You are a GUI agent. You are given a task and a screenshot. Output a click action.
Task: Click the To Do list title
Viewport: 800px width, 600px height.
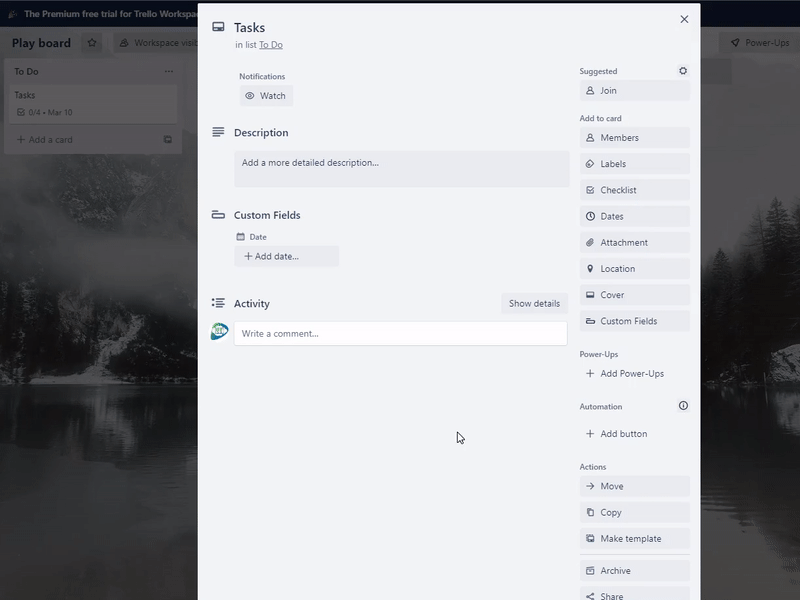[27, 71]
